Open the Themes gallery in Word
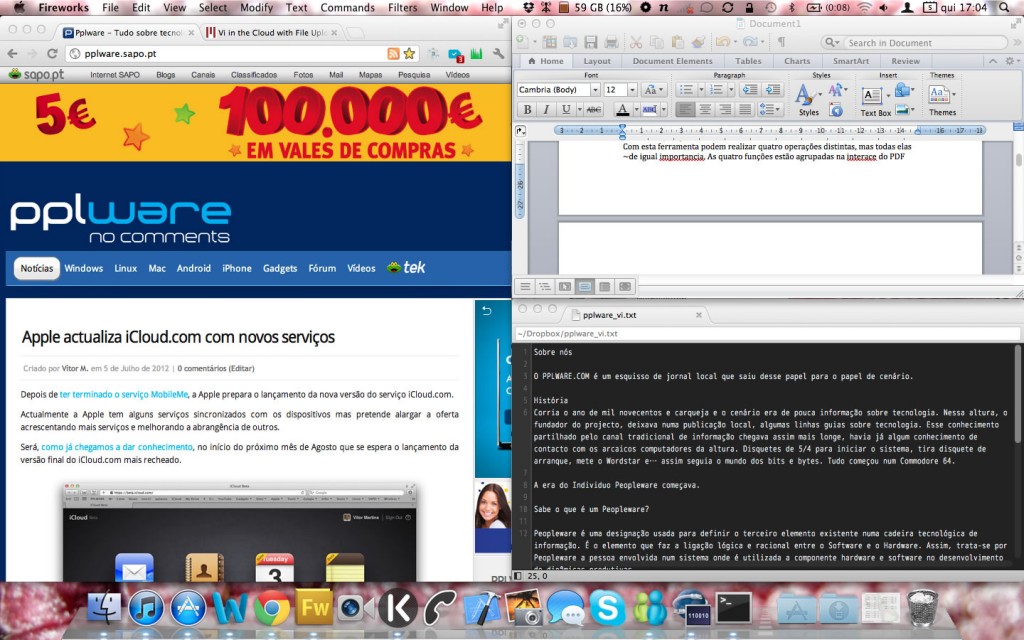The image size is (1024, 640). coord(942,100)
